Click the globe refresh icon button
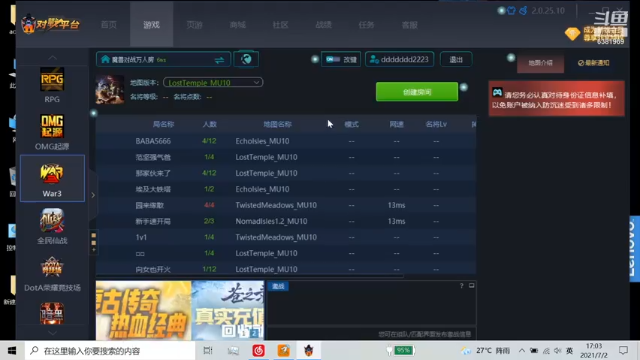 [x=246, y=60]
